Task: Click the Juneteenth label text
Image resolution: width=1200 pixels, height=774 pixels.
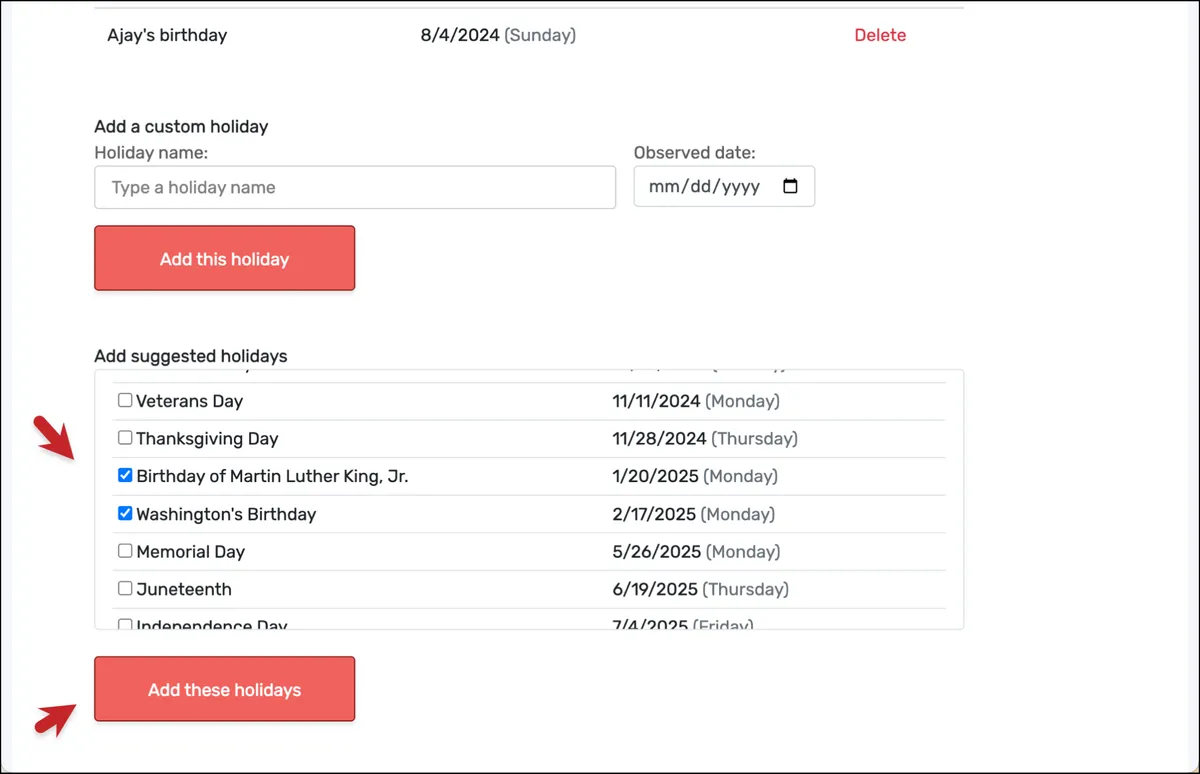Action: point(184,589)
